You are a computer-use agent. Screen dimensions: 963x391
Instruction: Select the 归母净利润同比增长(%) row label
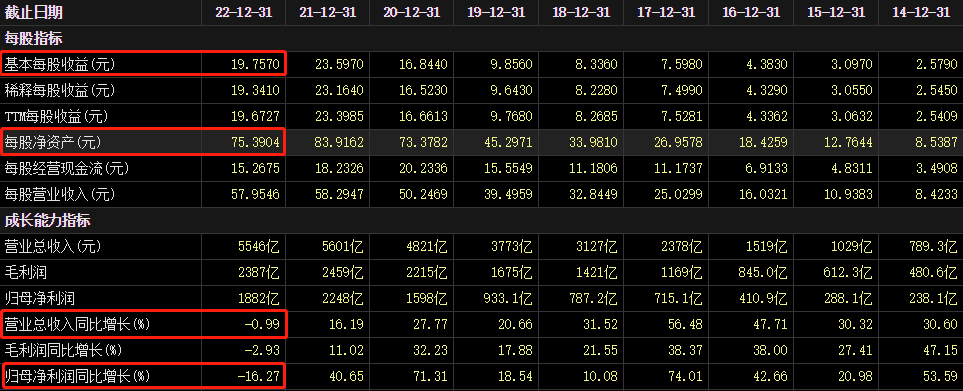77,376
